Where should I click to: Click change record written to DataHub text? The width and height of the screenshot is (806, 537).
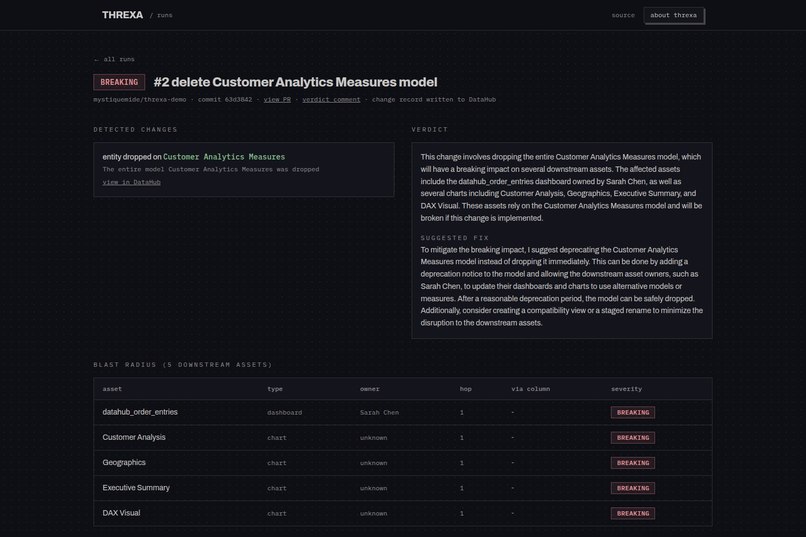tap(434, 100)
